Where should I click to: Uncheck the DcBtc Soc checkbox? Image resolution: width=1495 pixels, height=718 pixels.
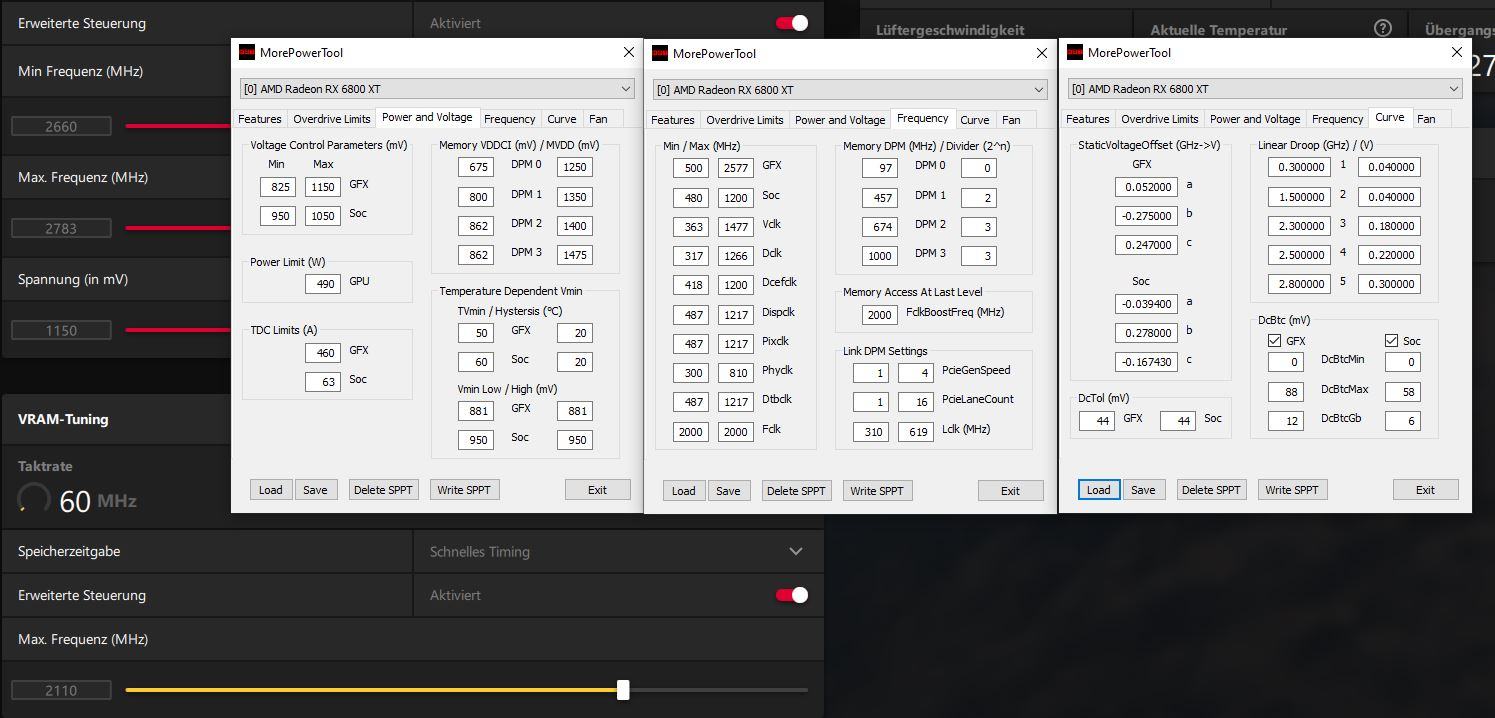point(1391,341)
